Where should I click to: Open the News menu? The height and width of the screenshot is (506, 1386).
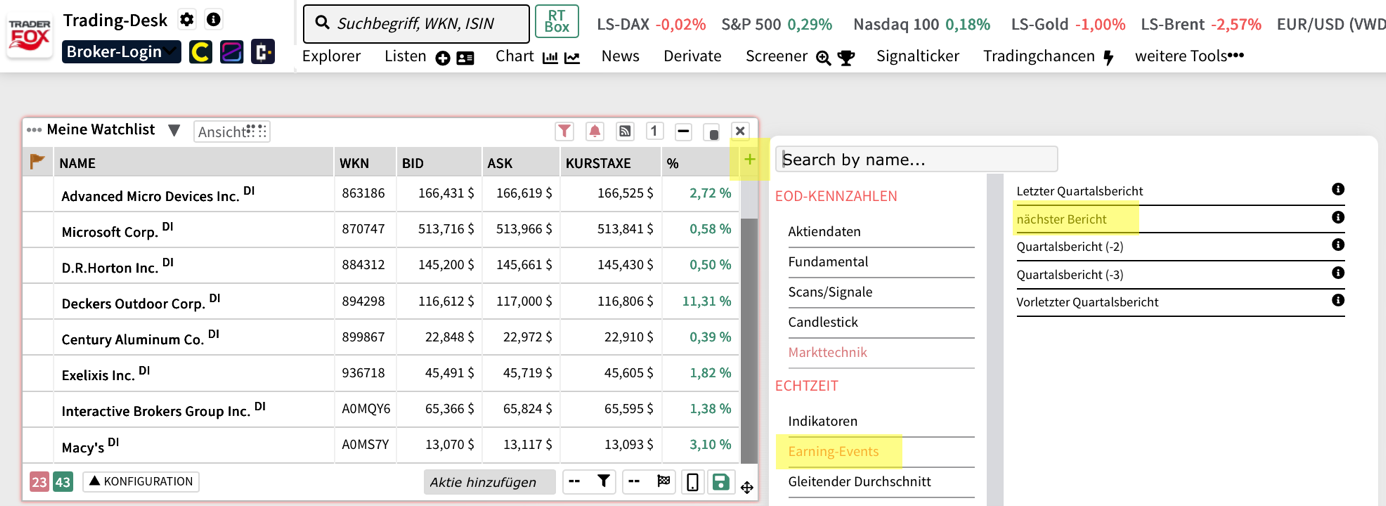pyautogui.click(x=620, y=56)
